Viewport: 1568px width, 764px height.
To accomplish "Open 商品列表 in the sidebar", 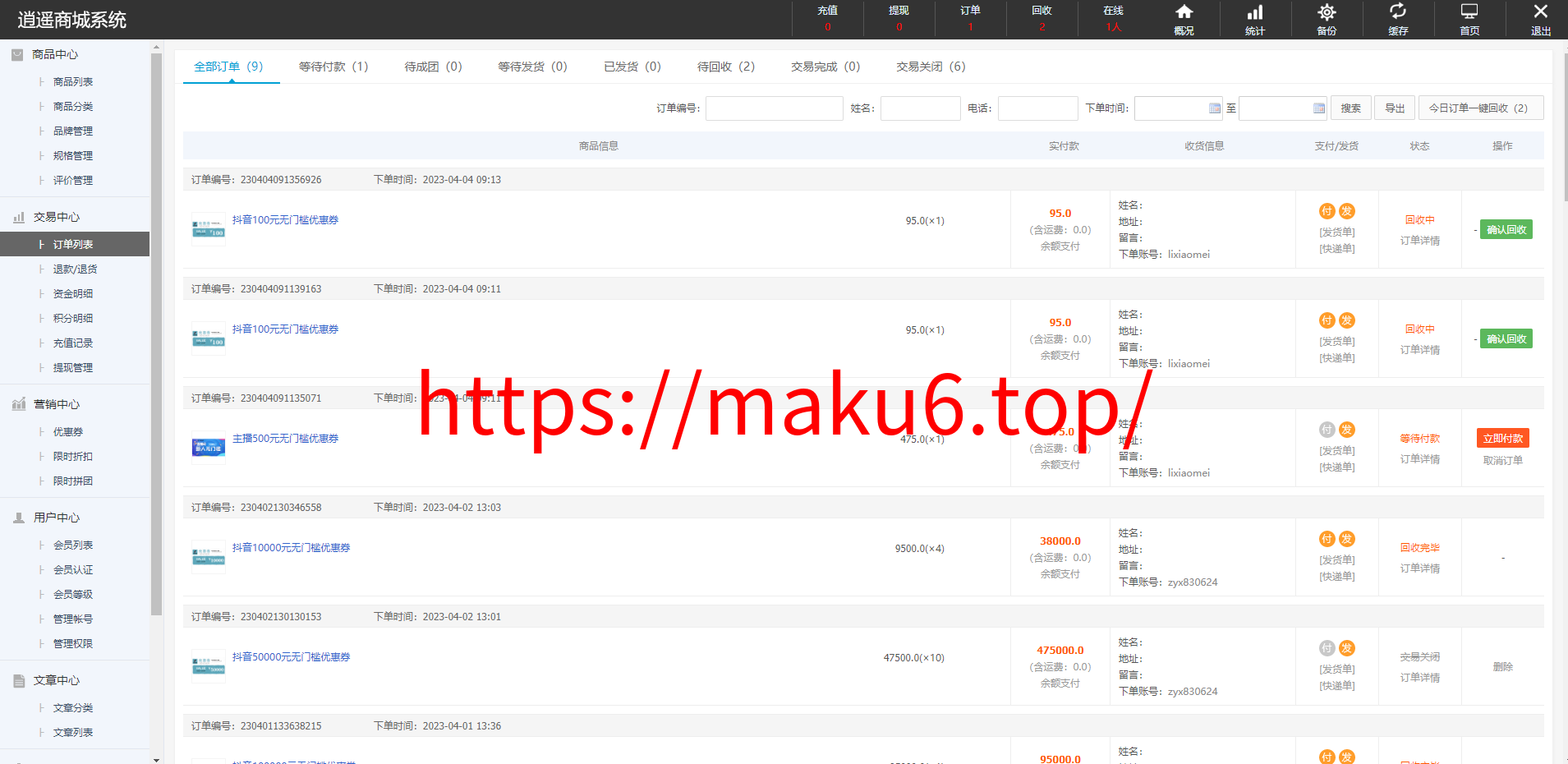I will [73, 82].
